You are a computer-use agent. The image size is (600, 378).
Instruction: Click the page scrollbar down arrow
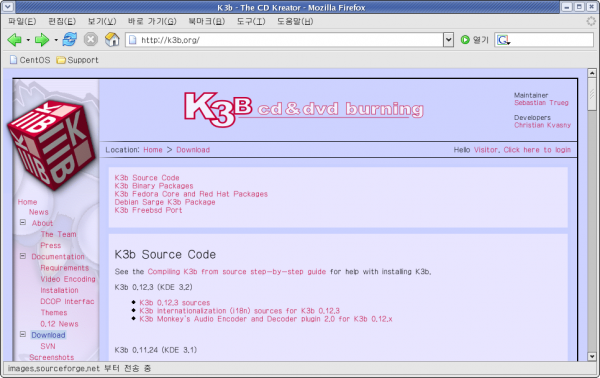[592, 357]
